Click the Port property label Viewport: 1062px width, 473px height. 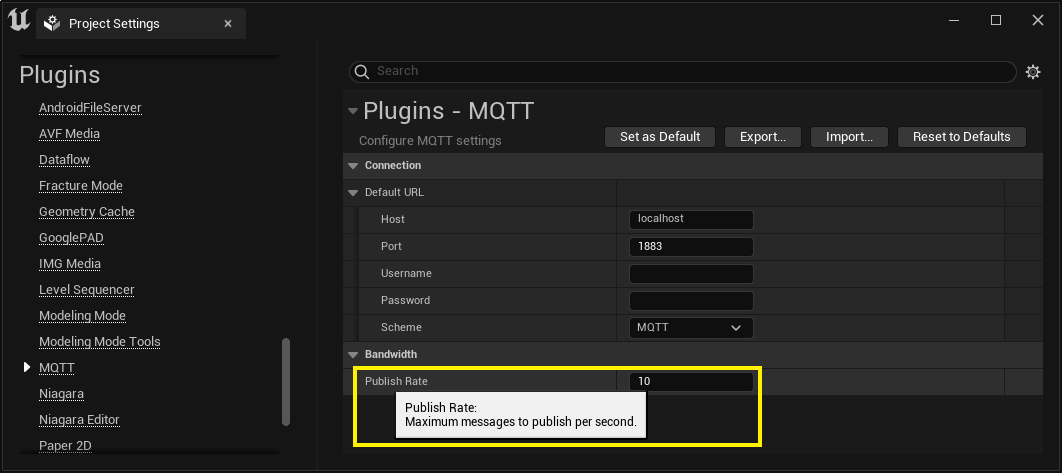click(x=391, y=247)
